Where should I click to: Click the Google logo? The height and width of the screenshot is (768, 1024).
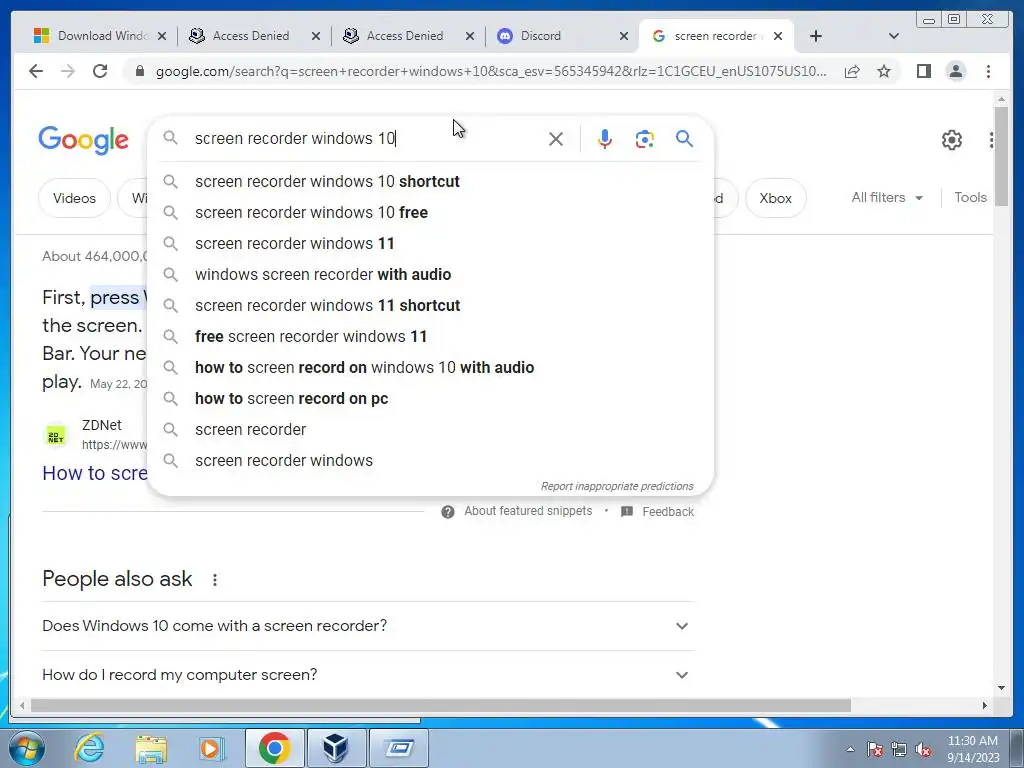point(84,140)
